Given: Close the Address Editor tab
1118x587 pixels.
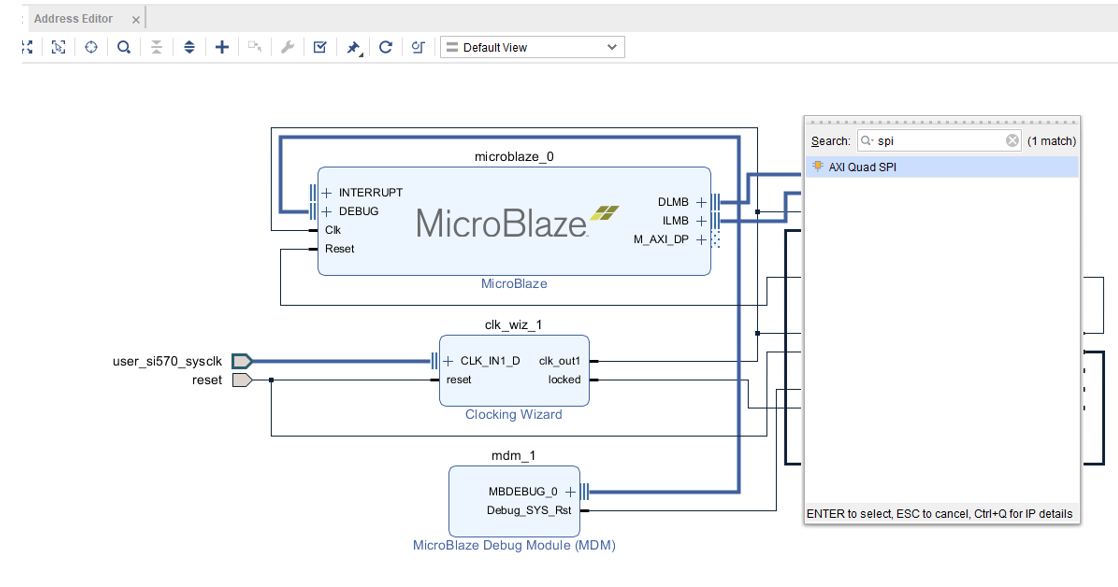Looking at the screenshot, I should coord(136,20).
